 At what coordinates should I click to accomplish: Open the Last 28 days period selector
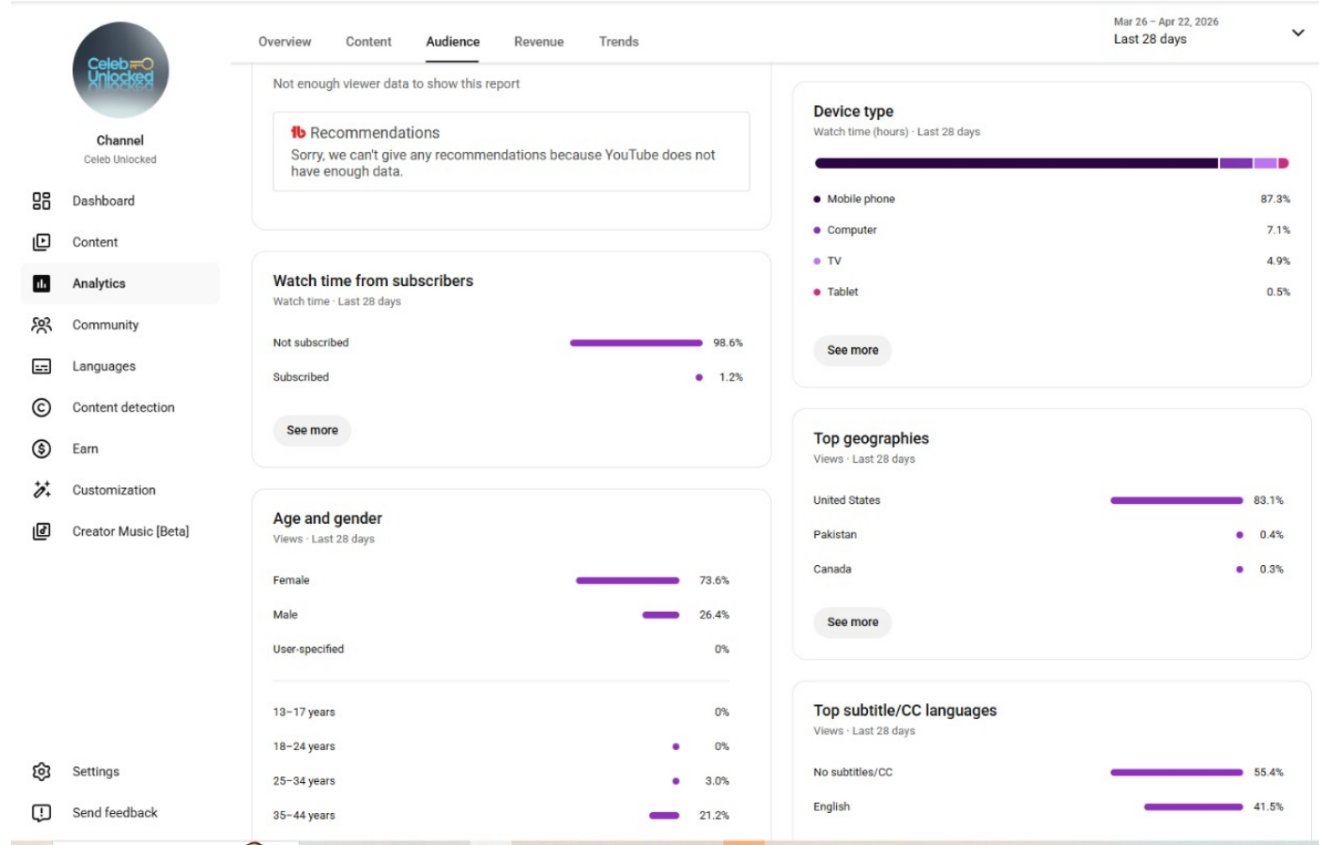tap(1150, 39)
